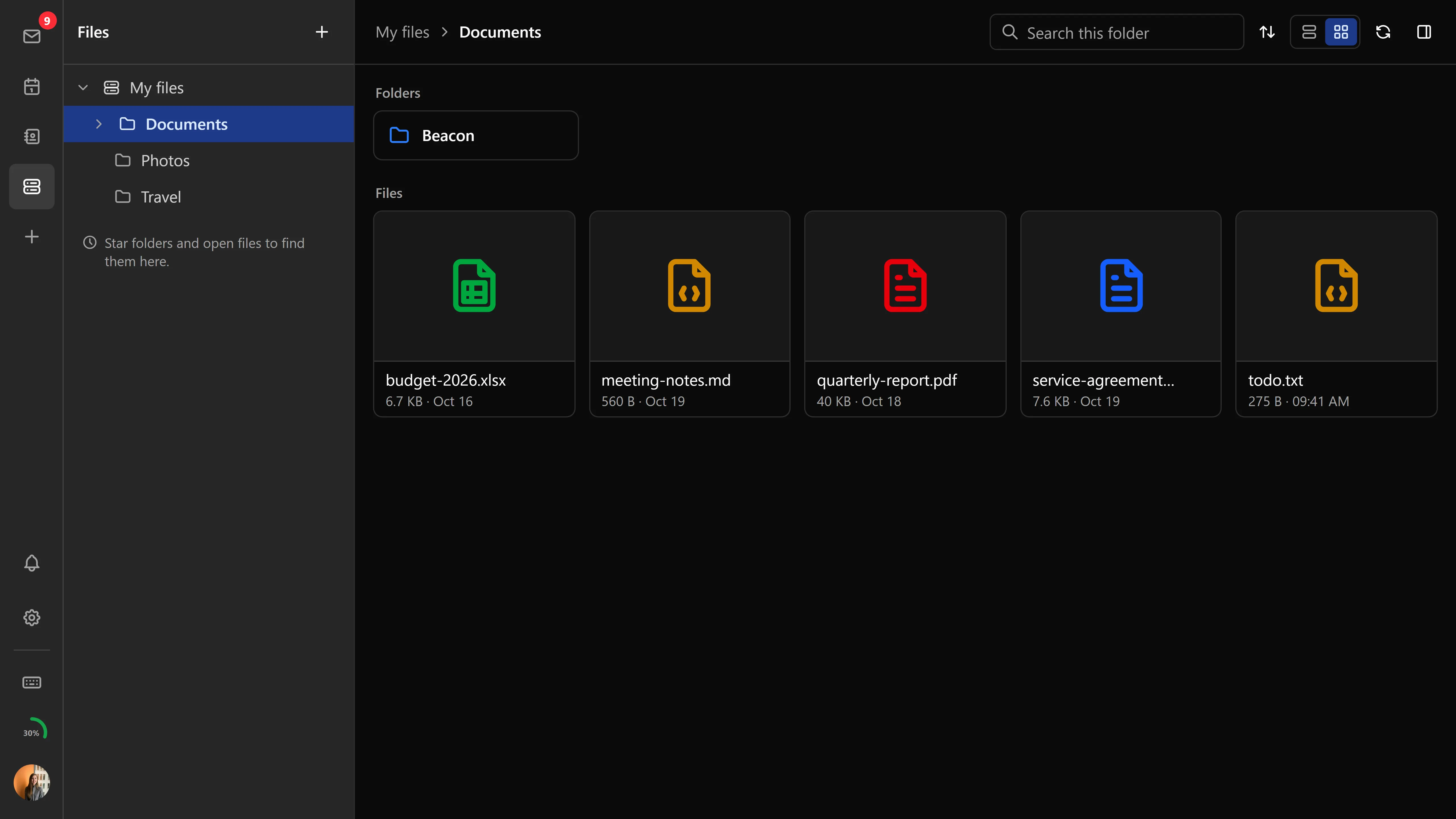The image size is (1456, 819).
Task: Select quarterly-report.pdf file icon
Action: pyautogui.click(x=905, y=286)
